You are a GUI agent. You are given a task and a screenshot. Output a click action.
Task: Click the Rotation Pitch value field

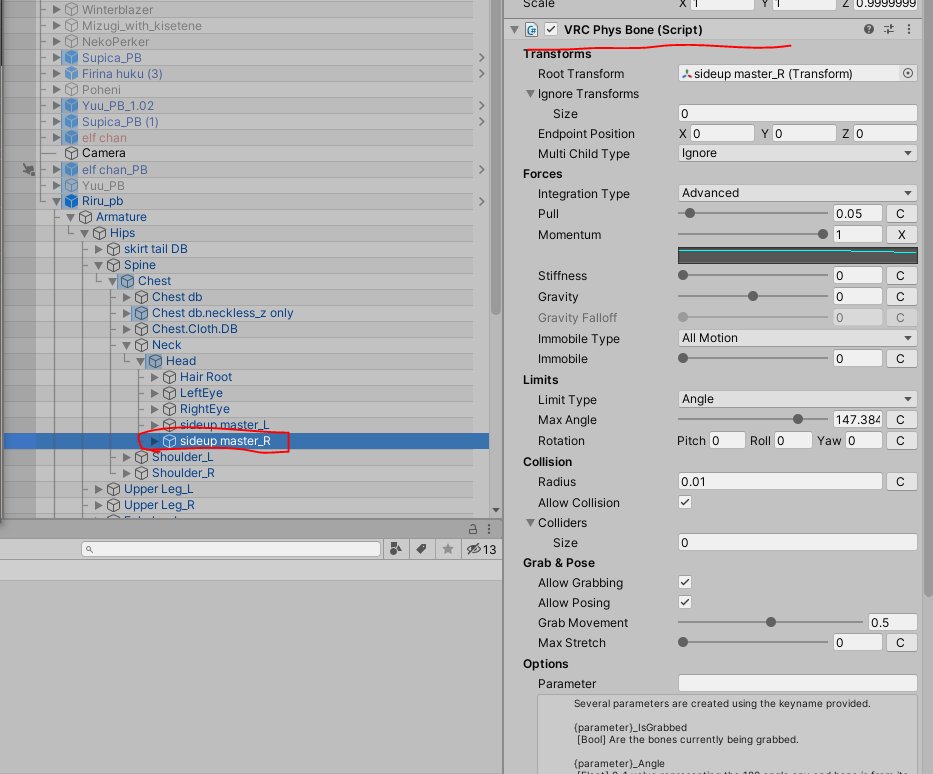[727, 440]
